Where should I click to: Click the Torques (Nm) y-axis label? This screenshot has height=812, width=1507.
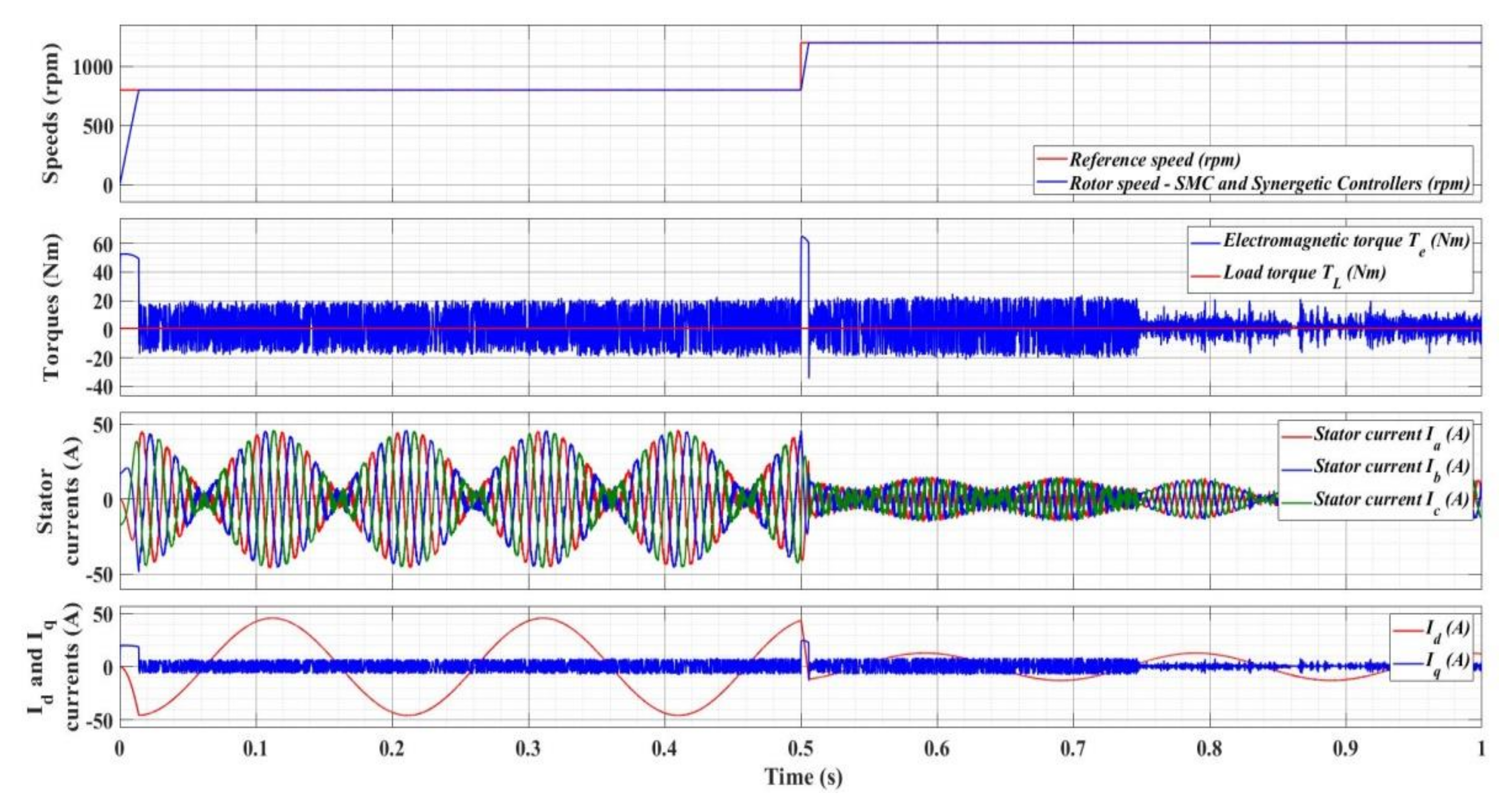(52, 307)
